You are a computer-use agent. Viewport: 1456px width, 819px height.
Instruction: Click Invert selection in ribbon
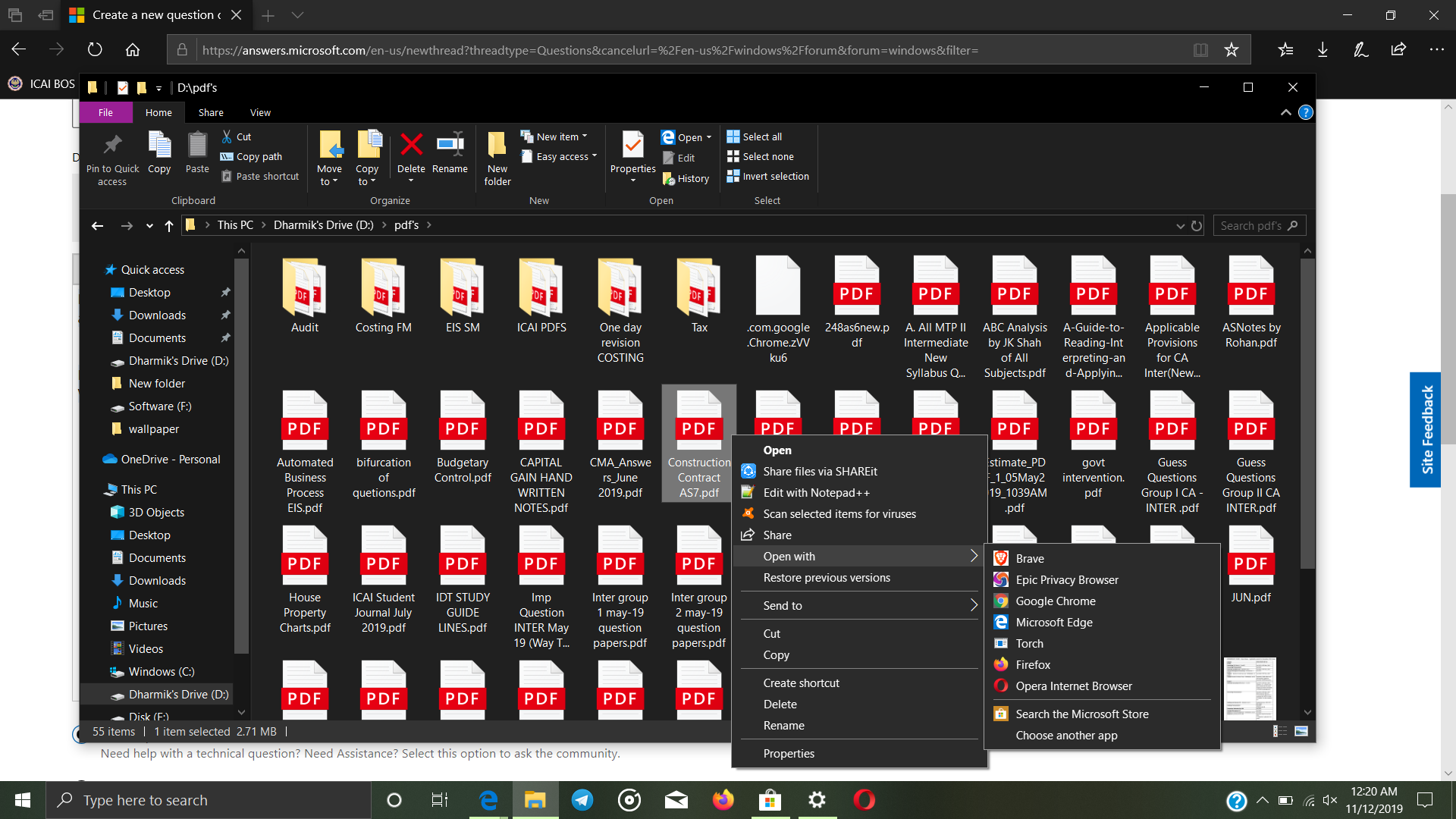[x=768, y=176]
